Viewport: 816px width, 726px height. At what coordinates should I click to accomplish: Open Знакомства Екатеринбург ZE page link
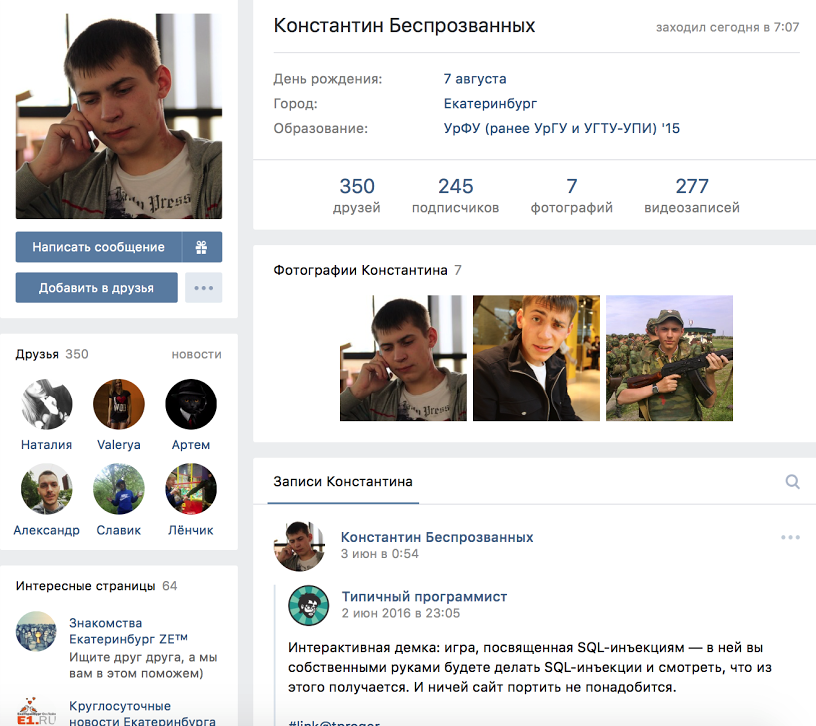(x=128, y=631)
